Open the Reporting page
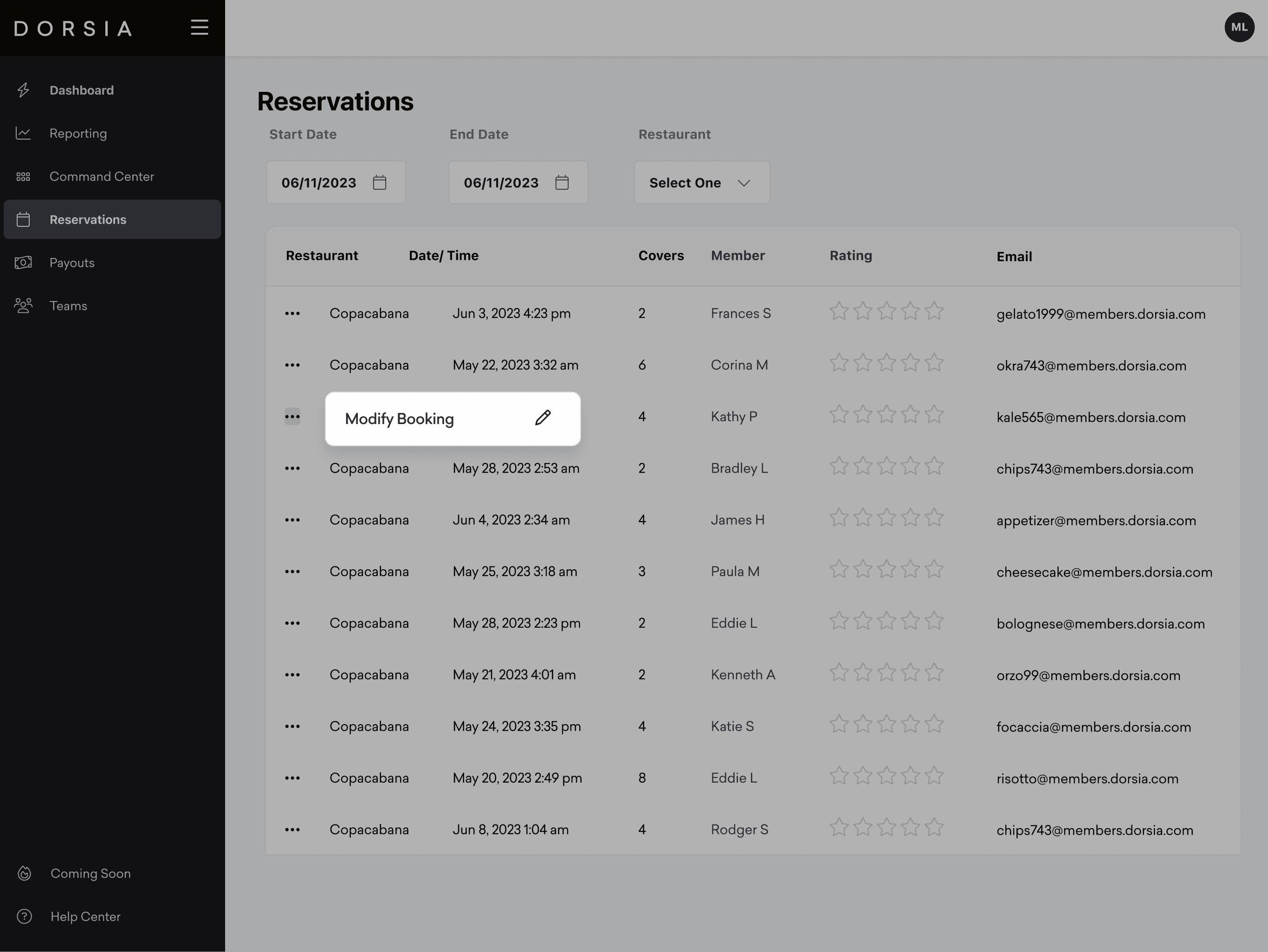This screenshot has height=952, width=1268. coord(78,134)
